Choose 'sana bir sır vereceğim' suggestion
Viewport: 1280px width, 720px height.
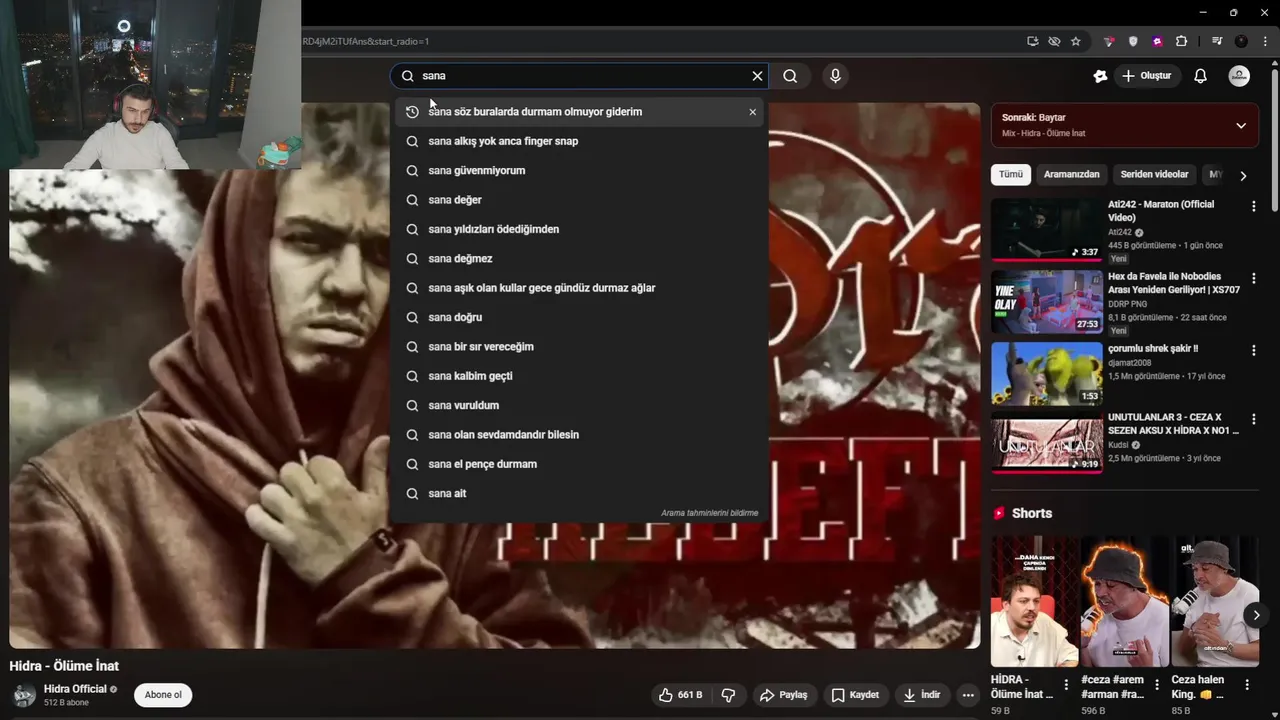click(579, 346)
